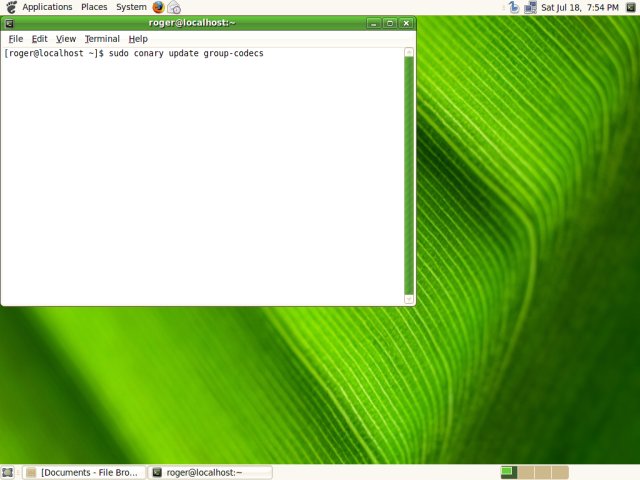
Task: Switch to the third workspace
Action: tap(543, 473)
